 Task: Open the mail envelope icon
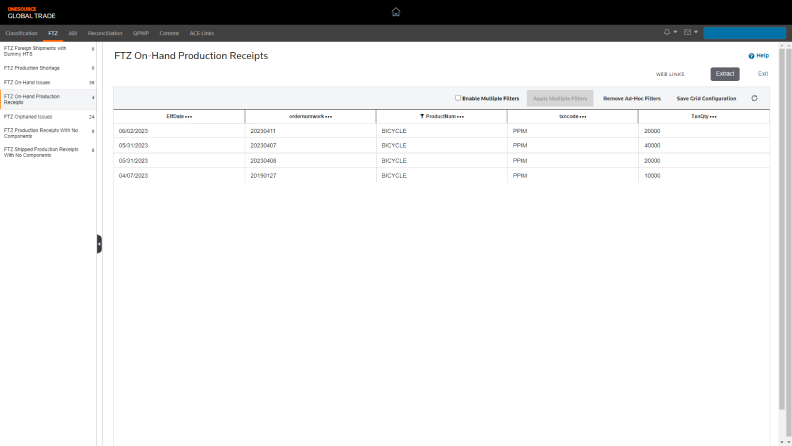coord(688,33)
